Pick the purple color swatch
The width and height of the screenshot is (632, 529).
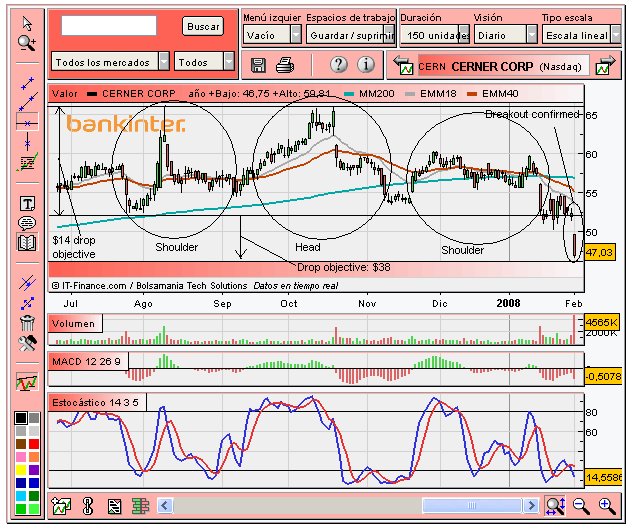(x=34, y=470)
